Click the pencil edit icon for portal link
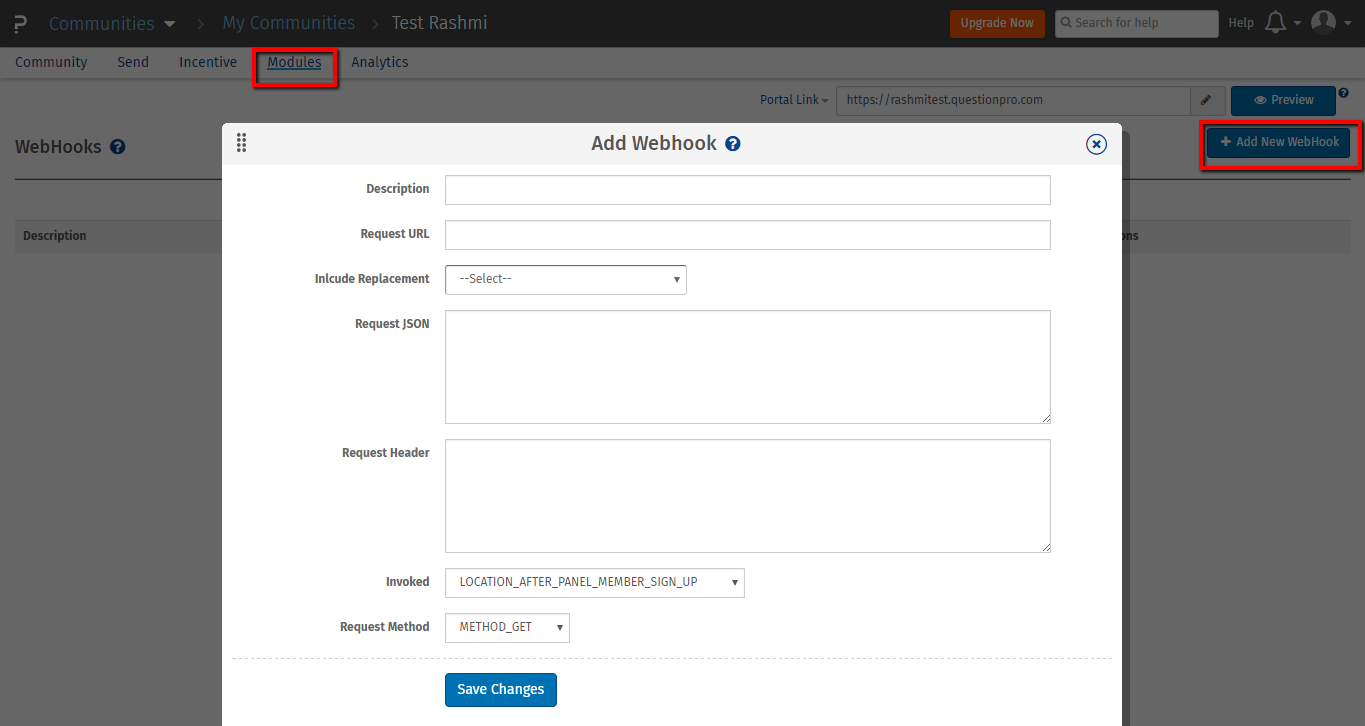This screenshot has width=1365, height=726. (1207, 100)
